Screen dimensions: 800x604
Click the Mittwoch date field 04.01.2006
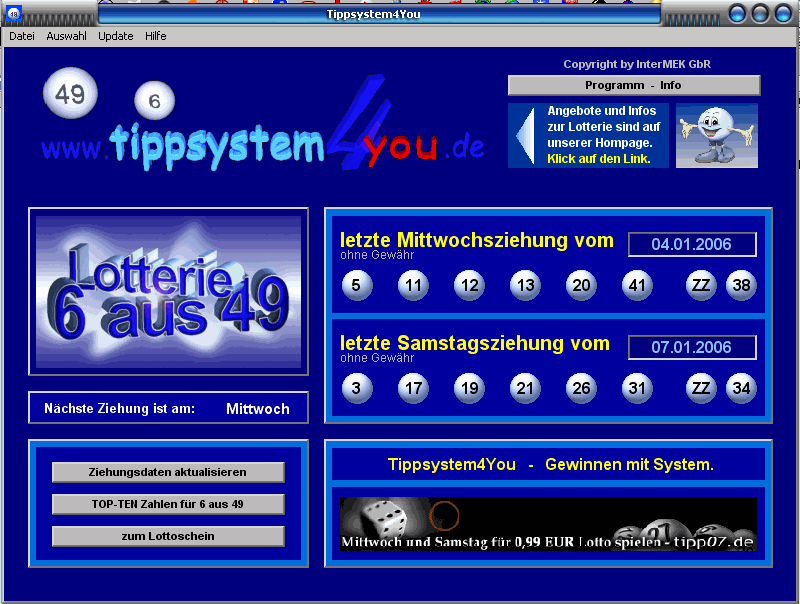[x=692, y=244]
